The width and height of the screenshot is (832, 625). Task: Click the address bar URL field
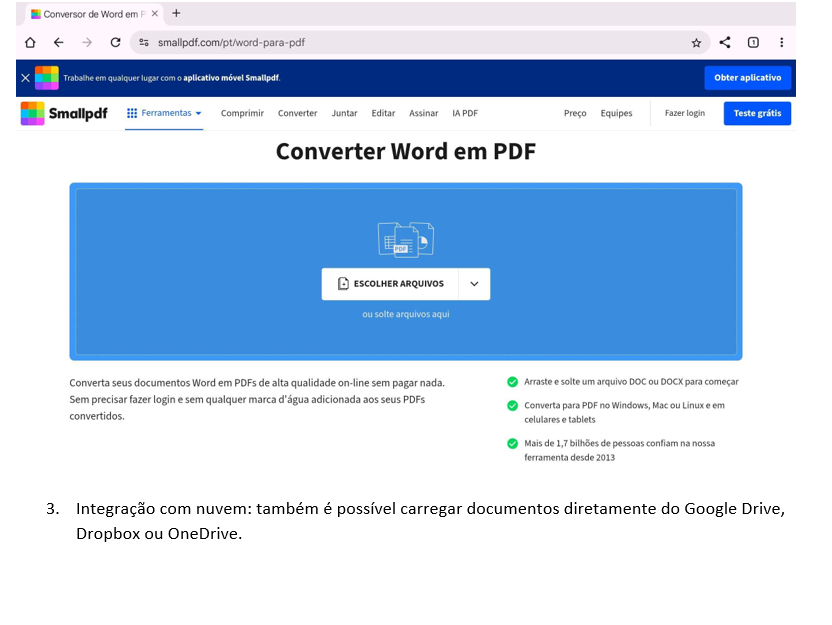coord(400,43)
